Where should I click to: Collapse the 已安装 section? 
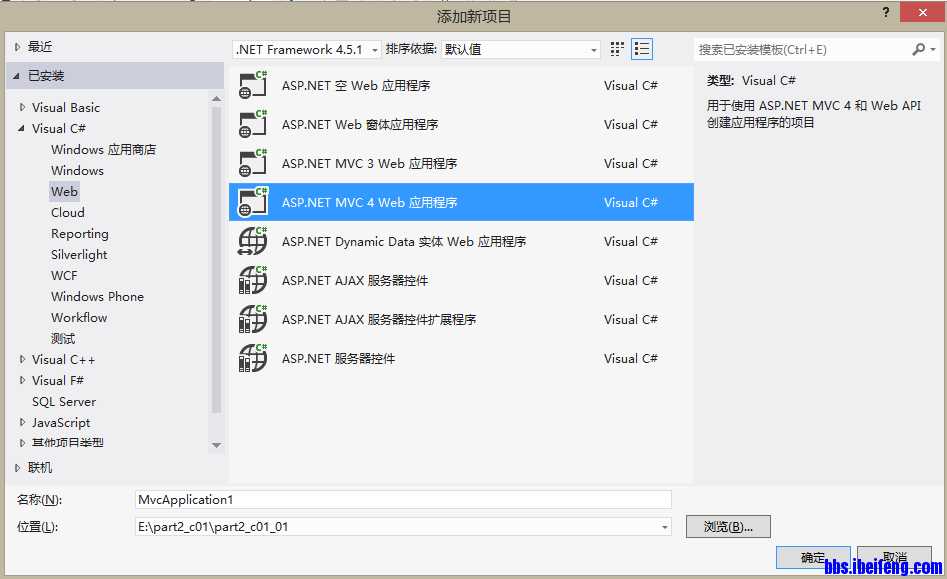pyautogui.click(x=16, y=75)
